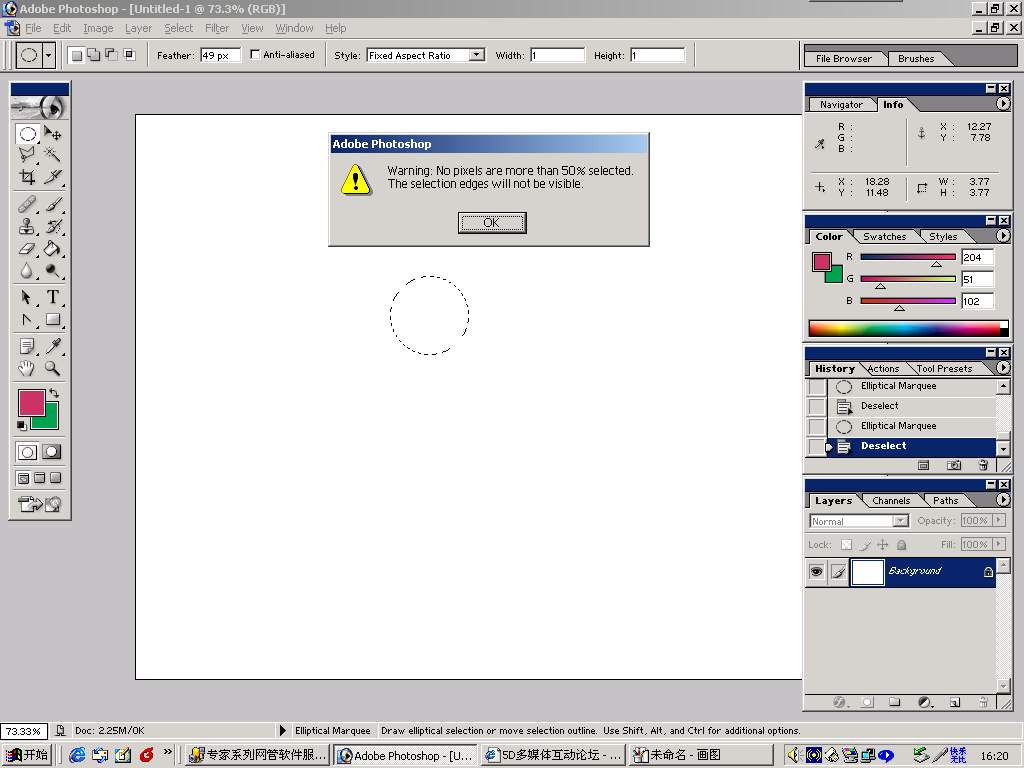Hide the Background layer with eye icon
The width and height of the screenshot is (1024, 768).
[816, 572]
